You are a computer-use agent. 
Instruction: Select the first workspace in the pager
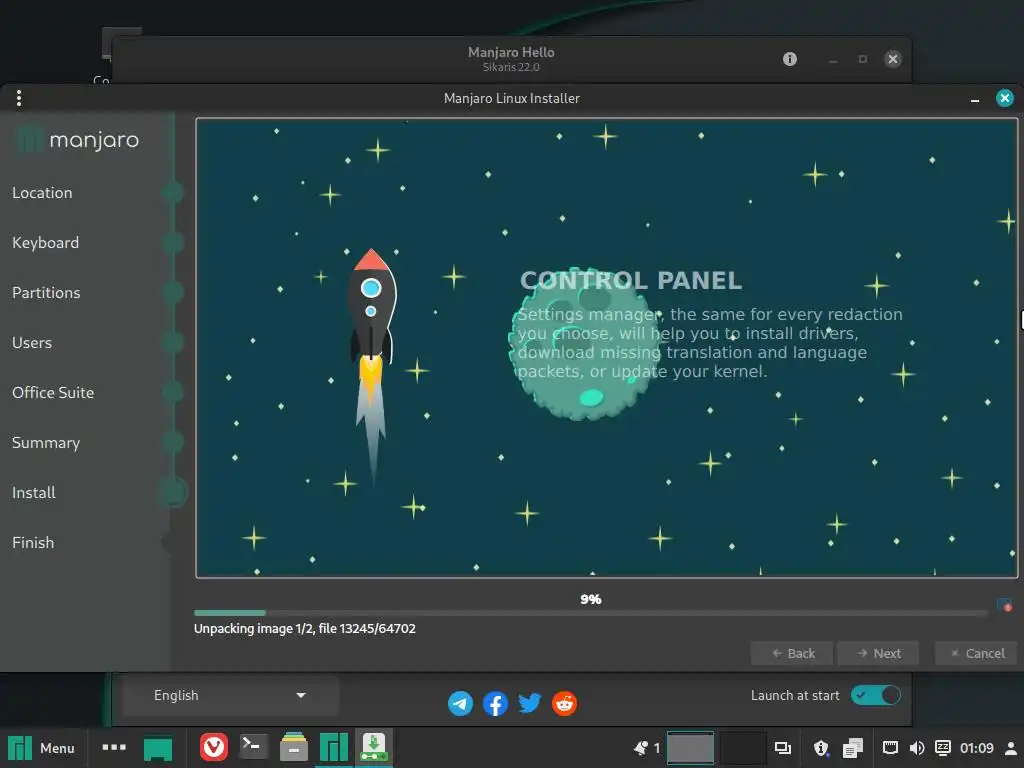(x=690, y=748)
